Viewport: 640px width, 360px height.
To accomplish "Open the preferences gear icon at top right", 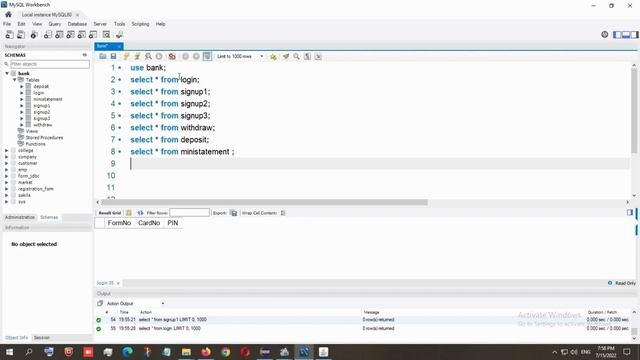I will coord(604,35).
